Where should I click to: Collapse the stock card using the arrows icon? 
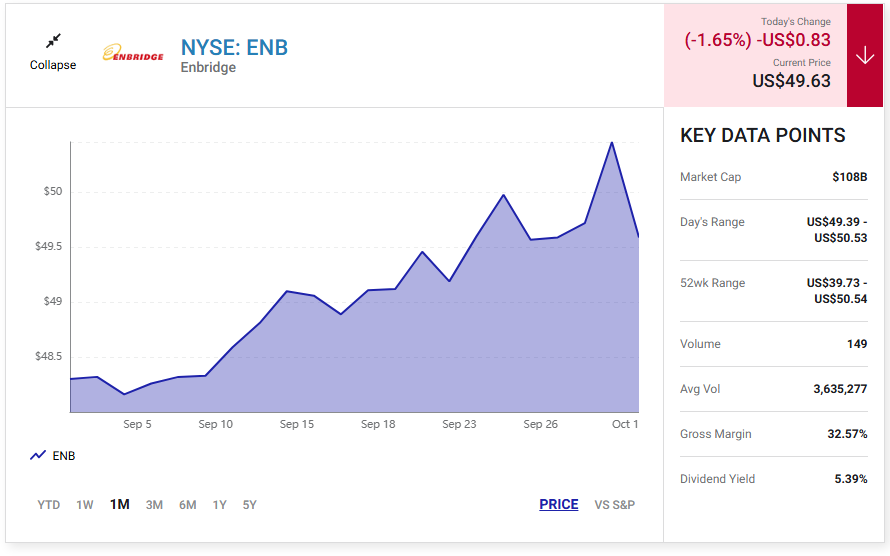[53, 41]
